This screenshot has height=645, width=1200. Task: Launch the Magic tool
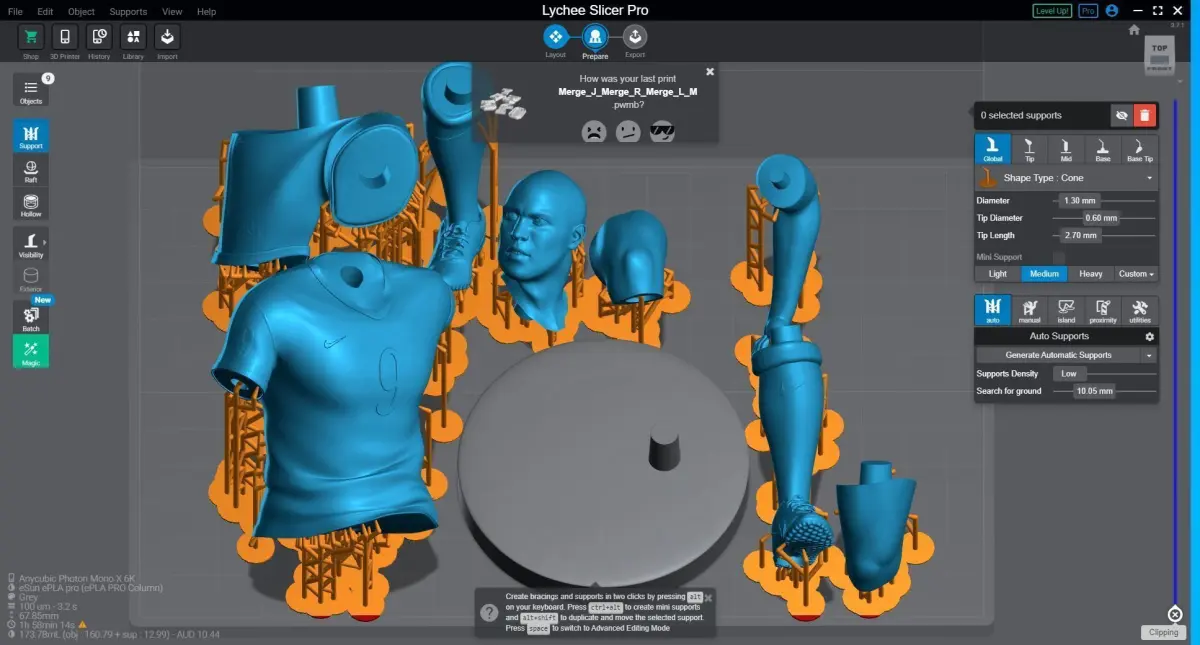coord(31,351)
